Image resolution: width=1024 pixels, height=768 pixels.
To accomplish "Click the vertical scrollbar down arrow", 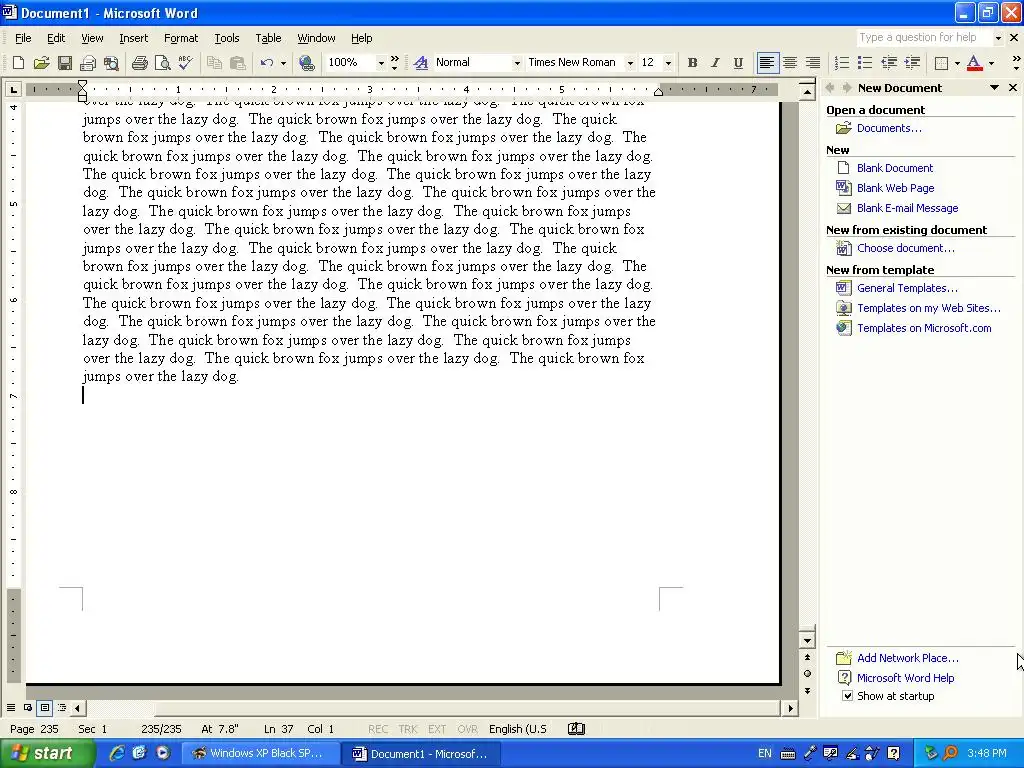I will tap(807, 641).
